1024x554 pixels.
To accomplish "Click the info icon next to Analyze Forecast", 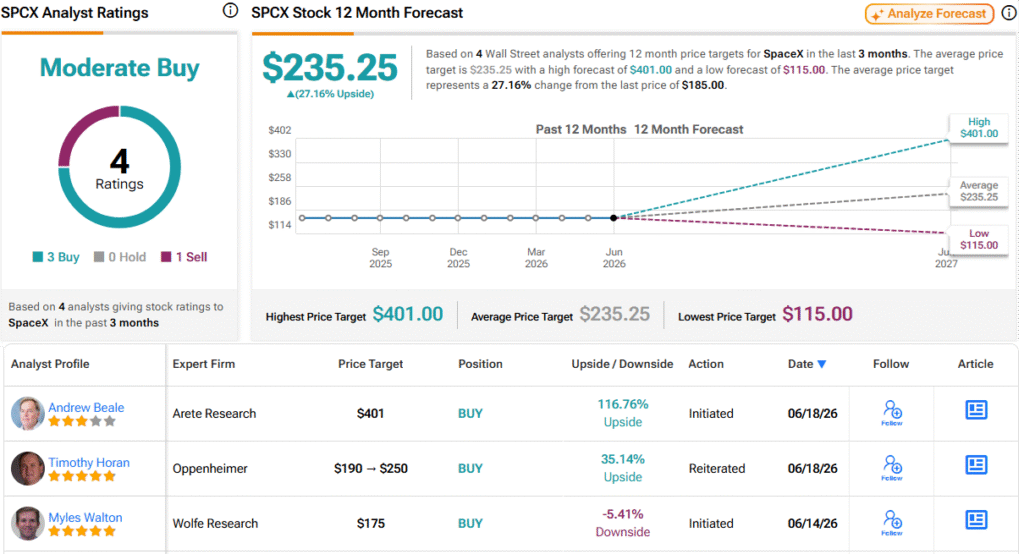I will [x=1009, y=14].
